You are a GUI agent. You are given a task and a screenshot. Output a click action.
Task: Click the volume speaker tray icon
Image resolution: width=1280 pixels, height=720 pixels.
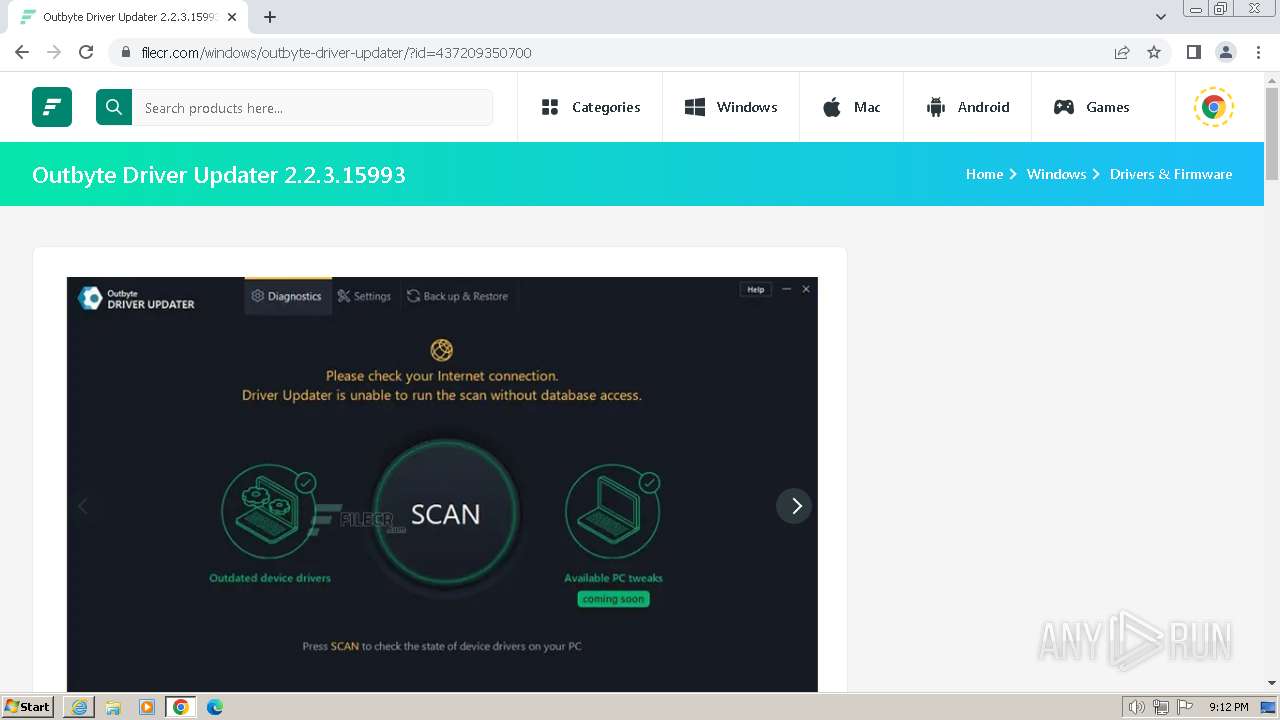pos(1137,707)
